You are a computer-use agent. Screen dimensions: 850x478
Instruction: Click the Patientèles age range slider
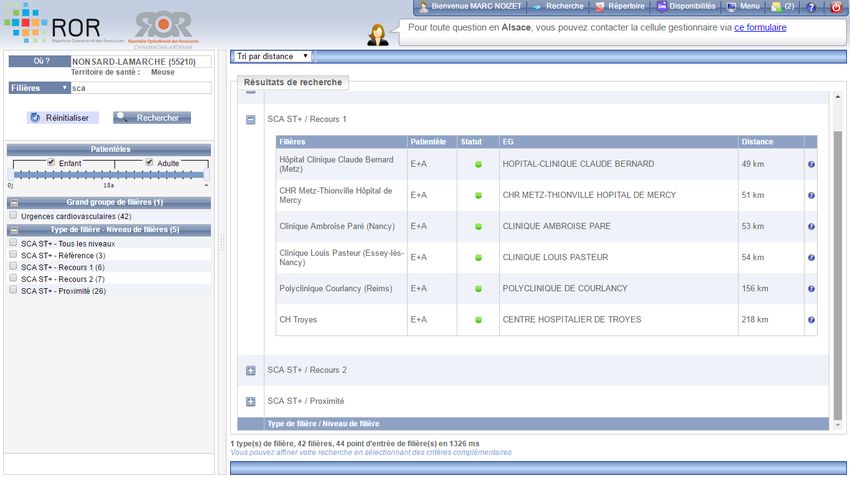(x=108, y=175)
